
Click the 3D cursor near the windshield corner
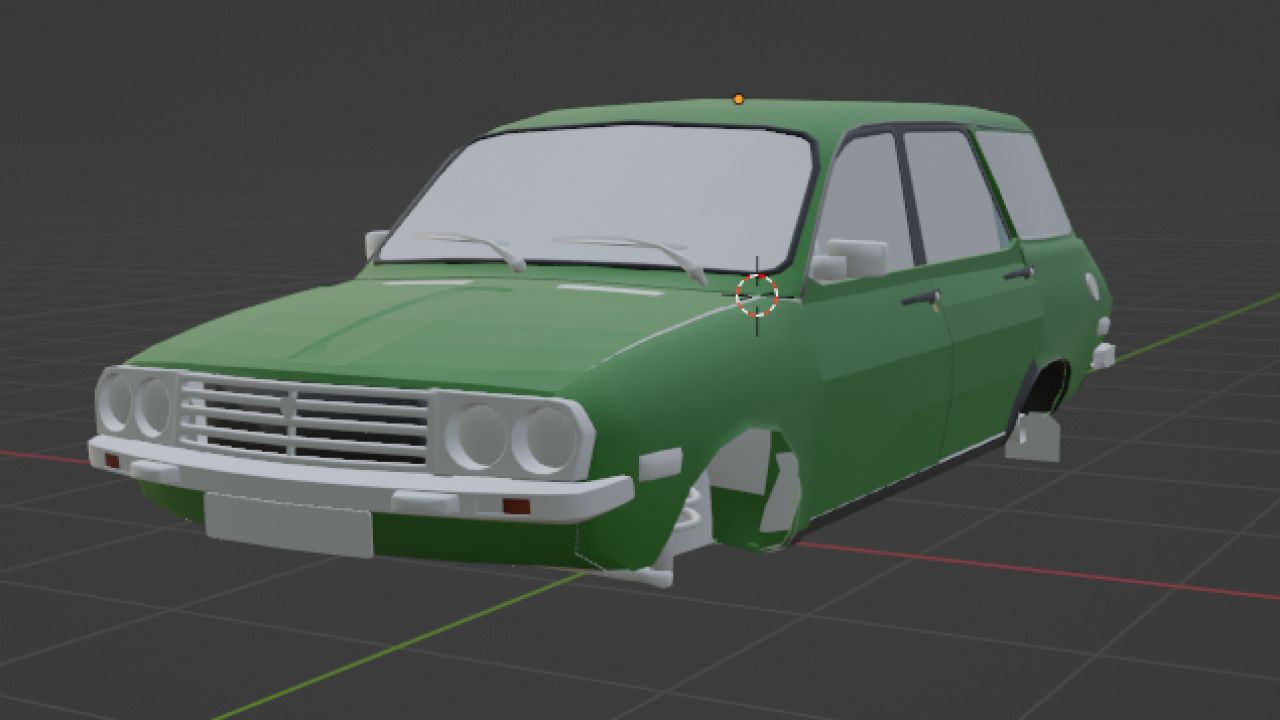[757, 295]
